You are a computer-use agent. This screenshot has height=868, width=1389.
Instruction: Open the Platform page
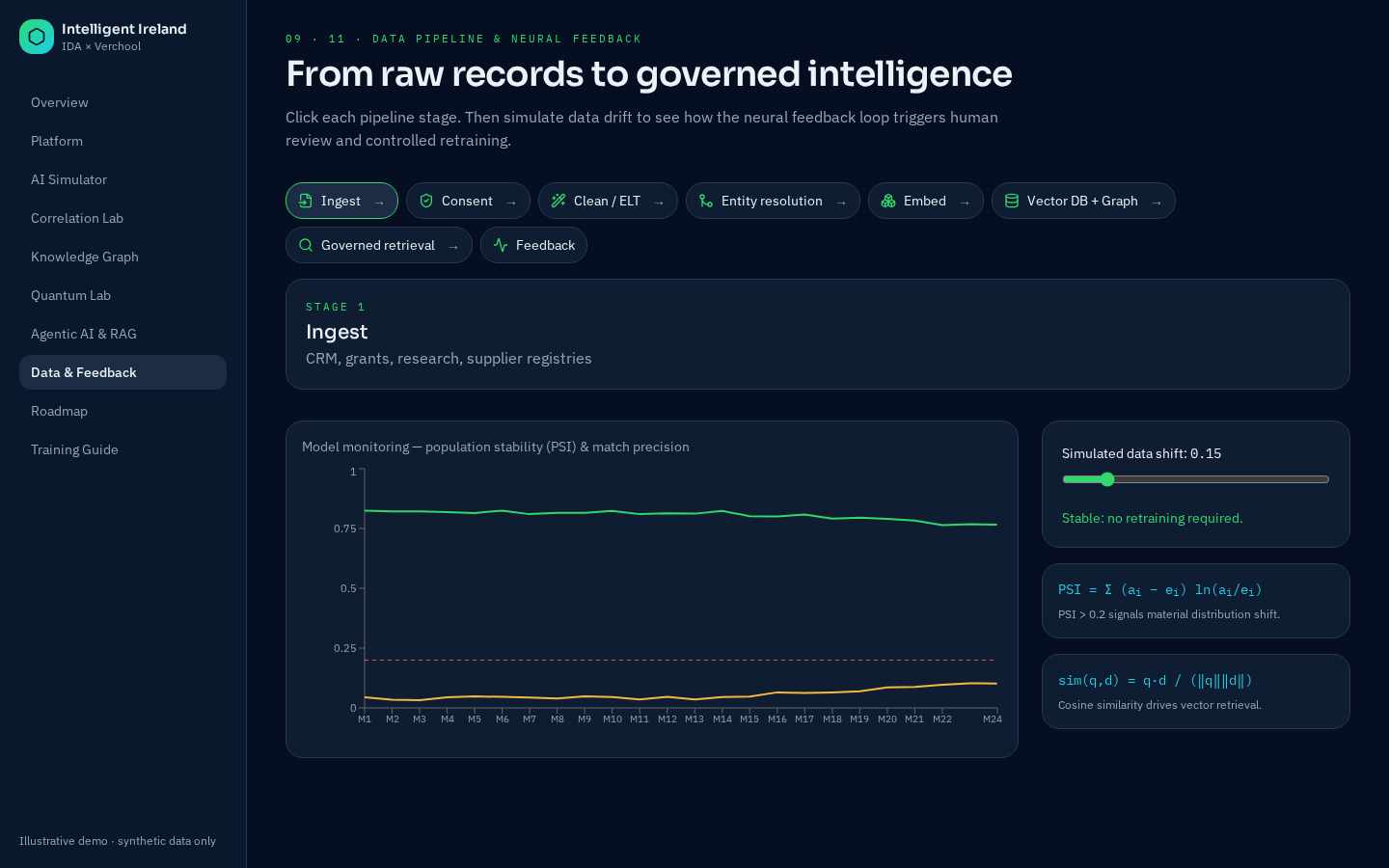pyautogui.click(x=123, y=141)
